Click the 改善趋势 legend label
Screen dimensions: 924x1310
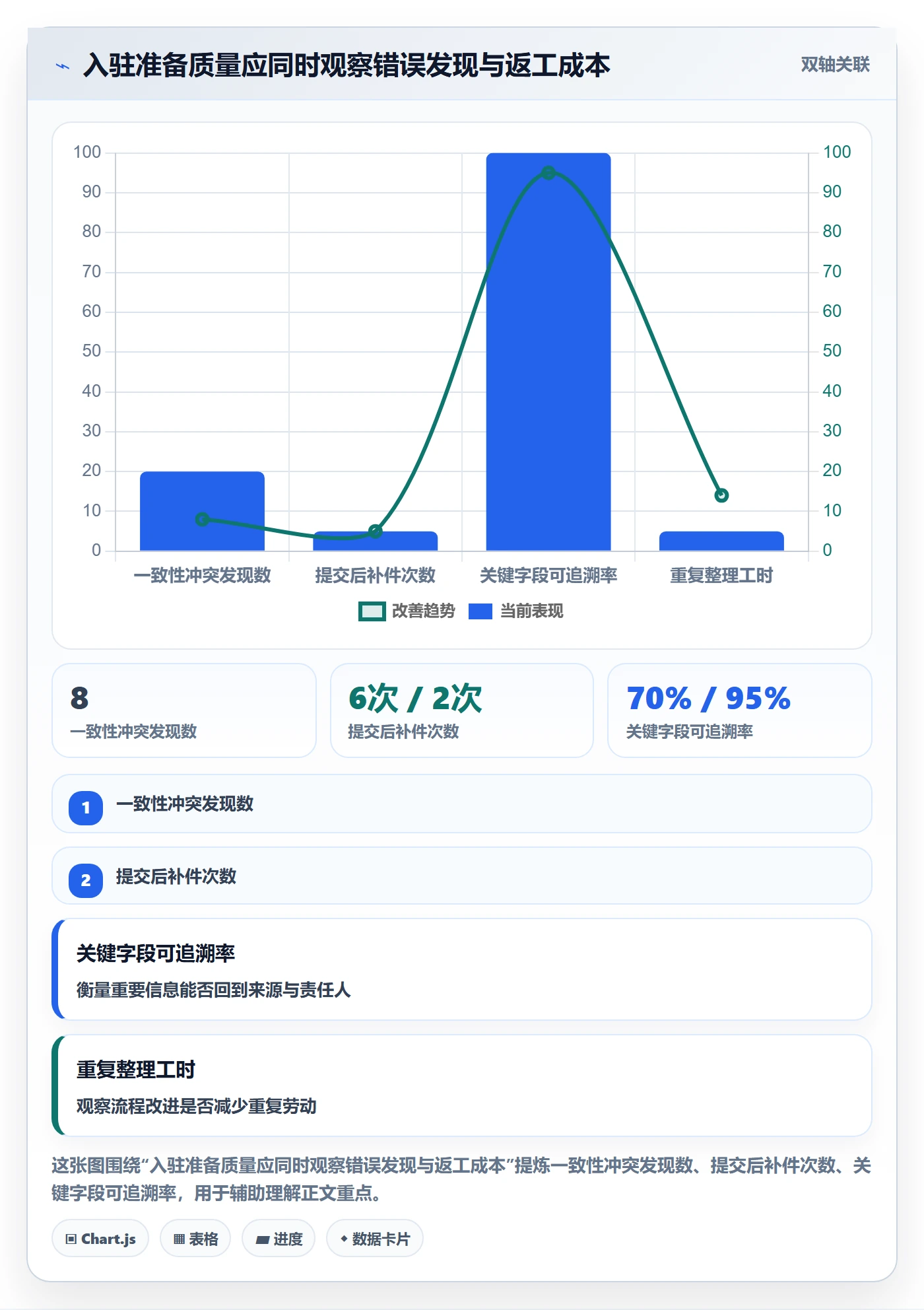[x=423, y=611]
